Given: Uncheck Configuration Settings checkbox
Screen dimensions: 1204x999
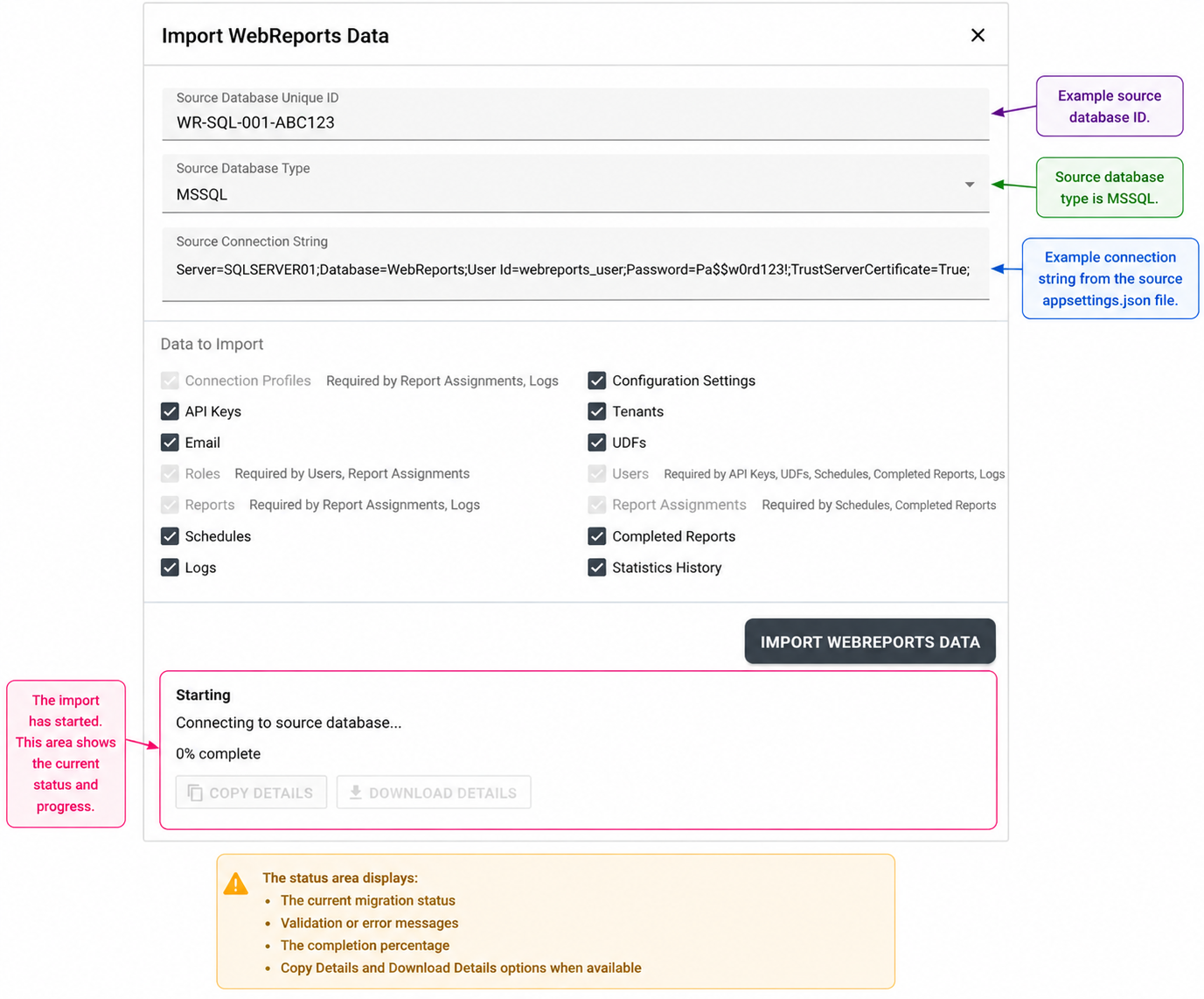Looking at the screenshot, I should coord(597,381).
